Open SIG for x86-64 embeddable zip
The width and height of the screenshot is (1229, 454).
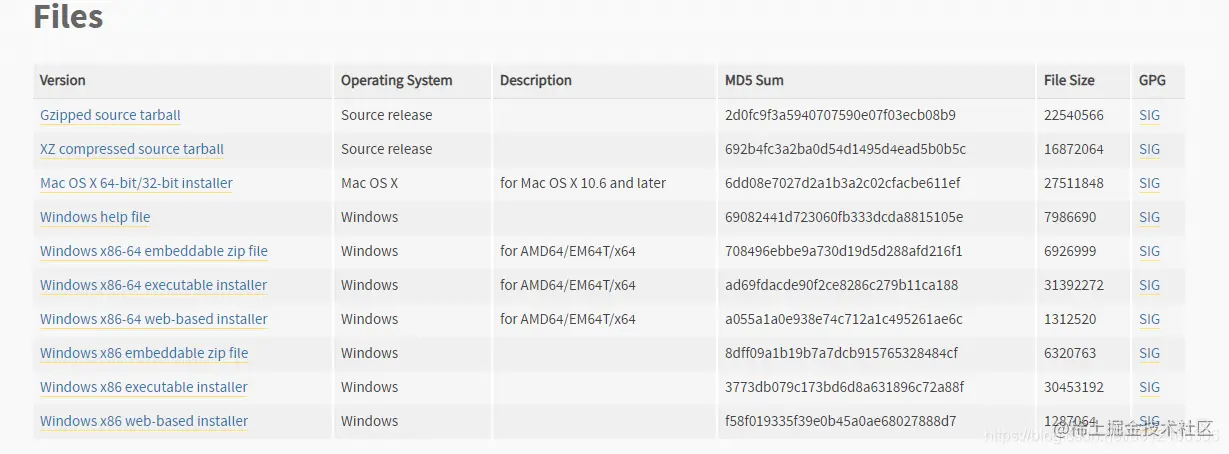pyautogui.click(x=1149, y=251)
